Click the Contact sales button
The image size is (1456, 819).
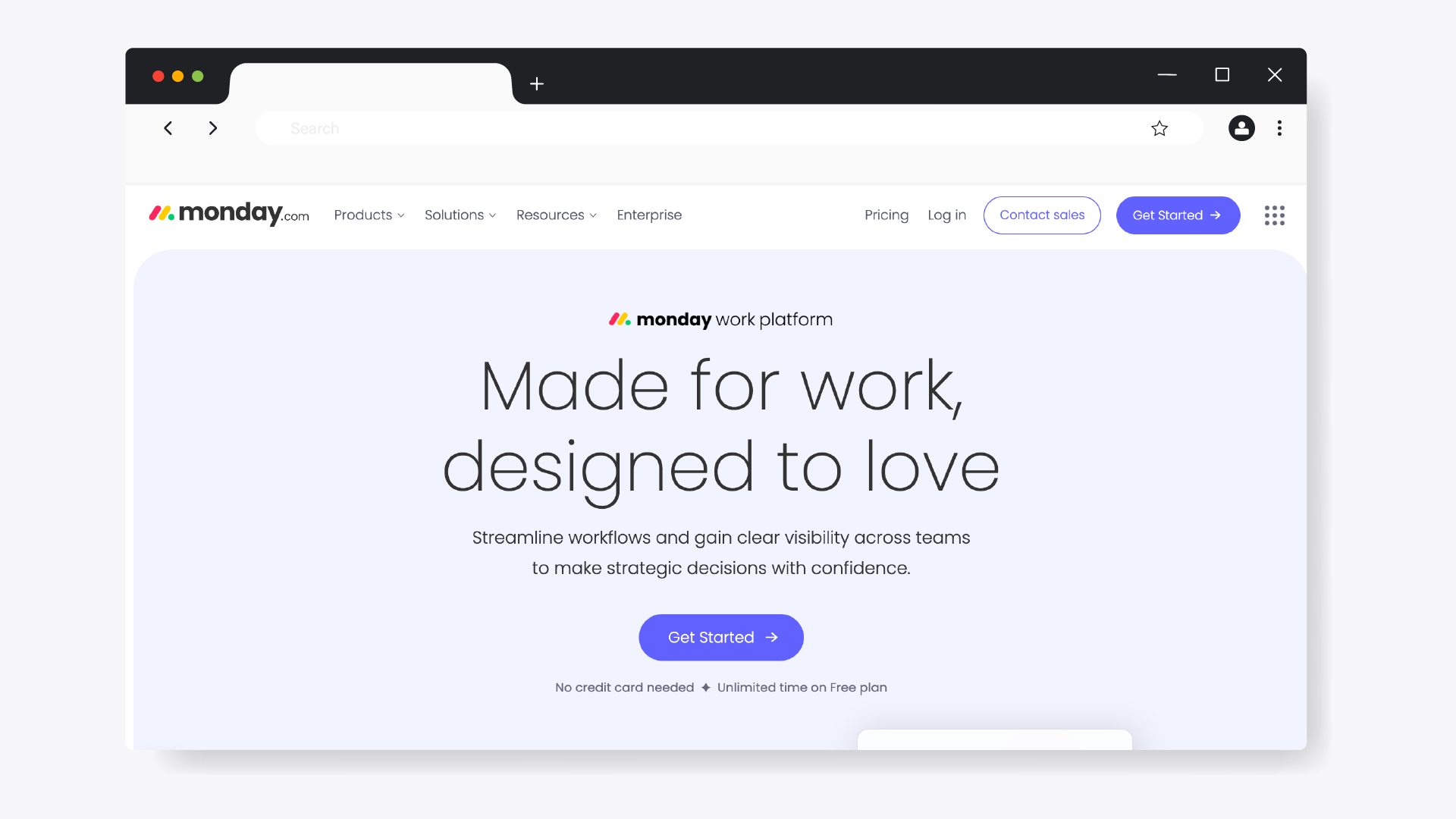pyautogui.click(x=1041, y=214)
